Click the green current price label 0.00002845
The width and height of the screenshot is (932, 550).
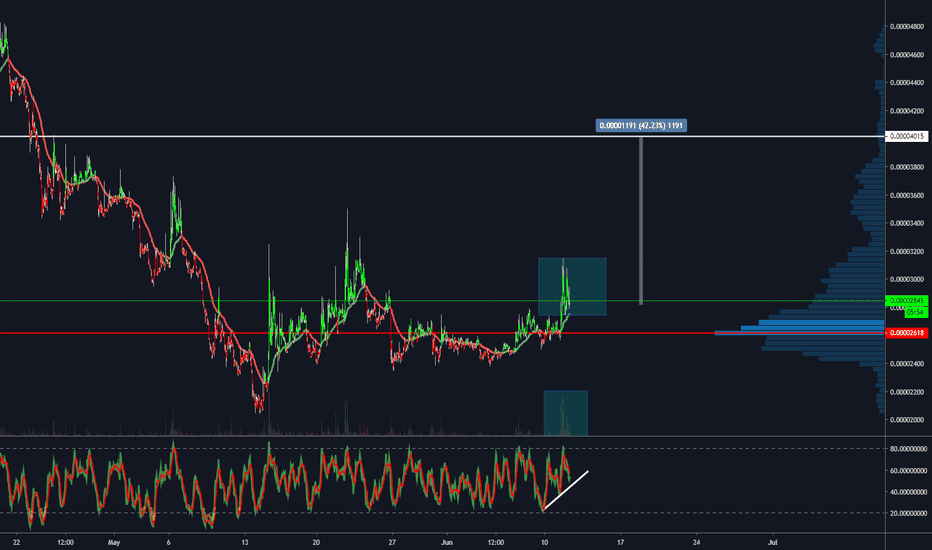coord(906,301)
